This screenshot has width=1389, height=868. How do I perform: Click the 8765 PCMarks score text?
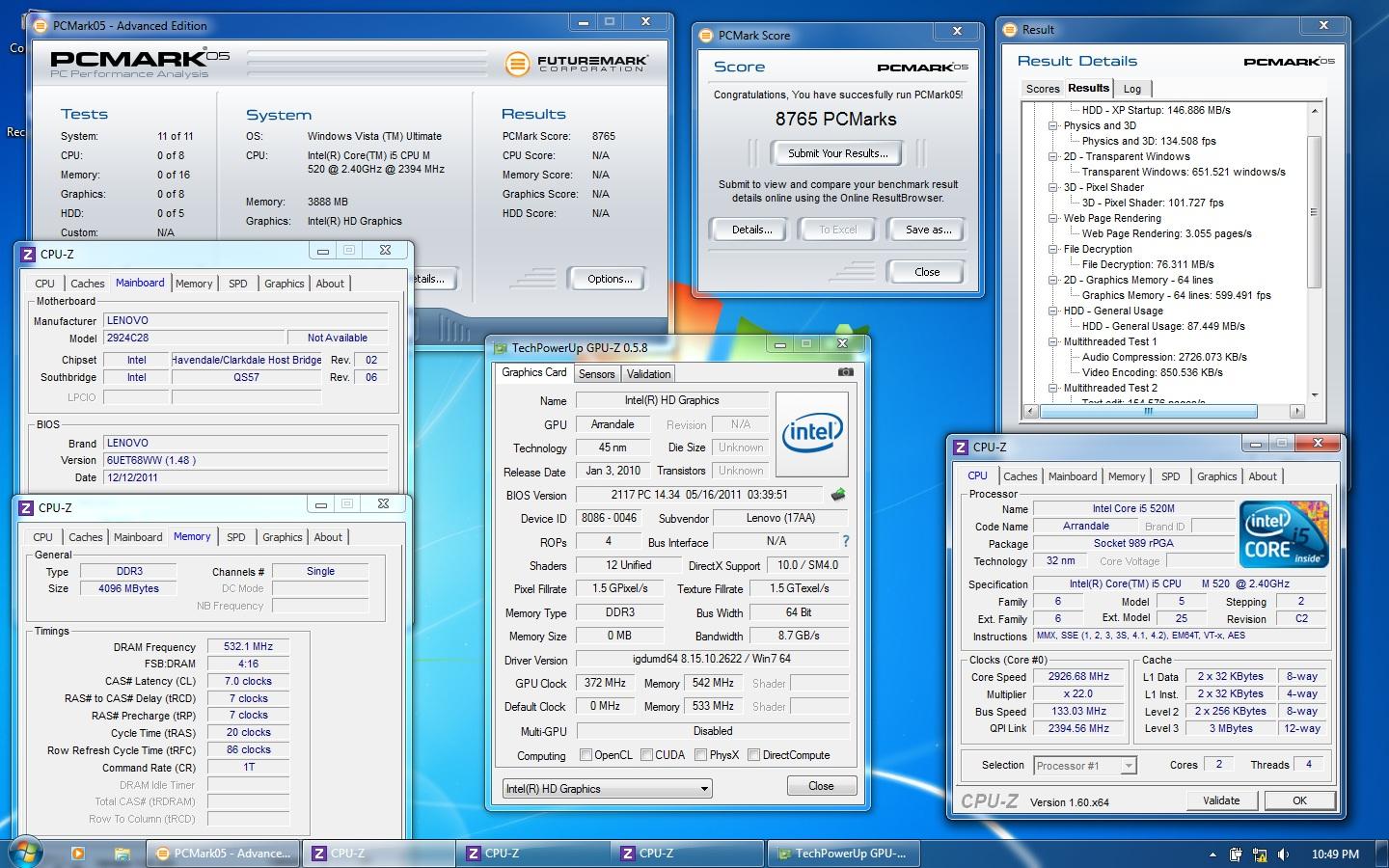pyautogui.click(x=835, y=120)
